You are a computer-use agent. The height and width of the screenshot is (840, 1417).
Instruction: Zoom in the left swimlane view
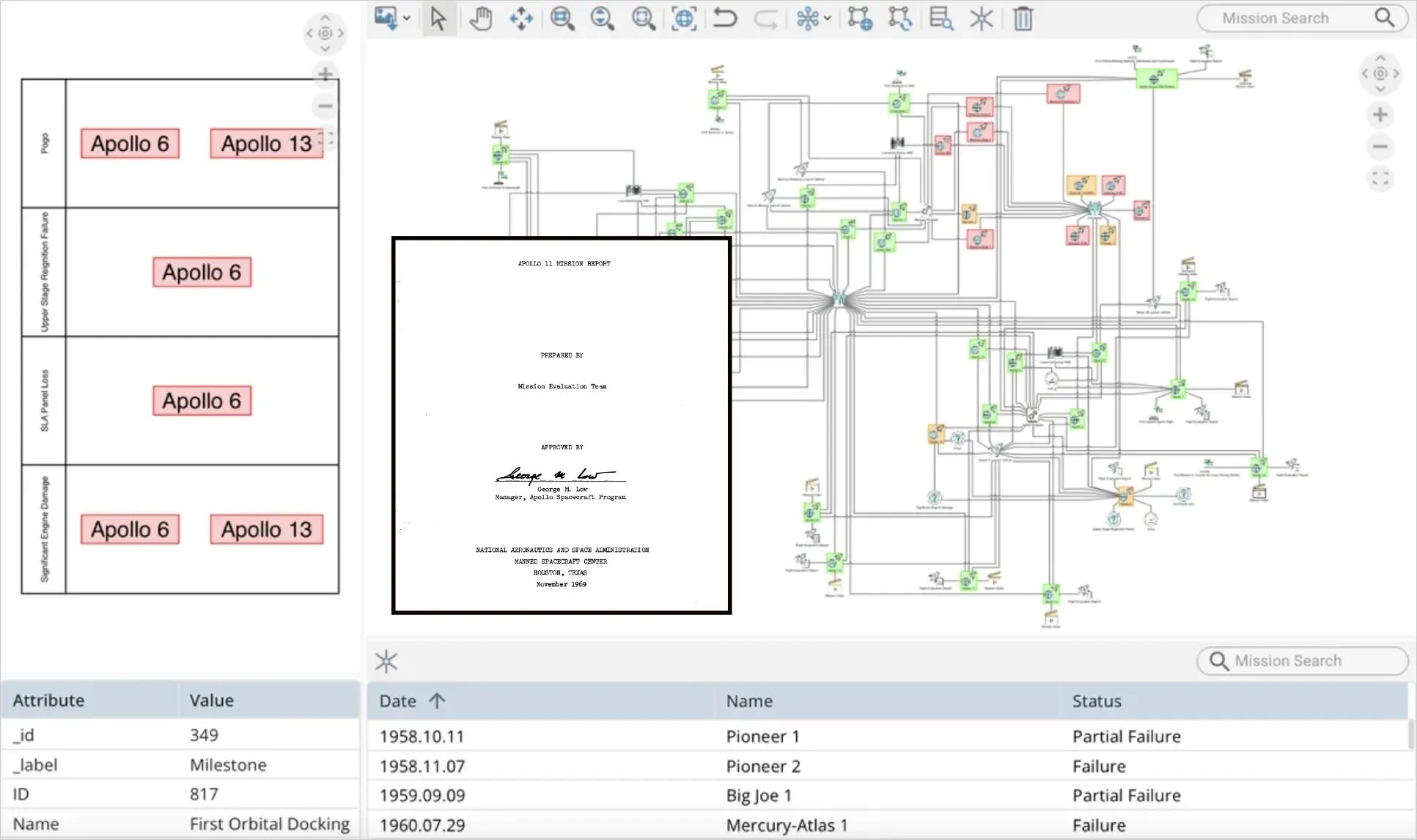(x=325, y=73)
